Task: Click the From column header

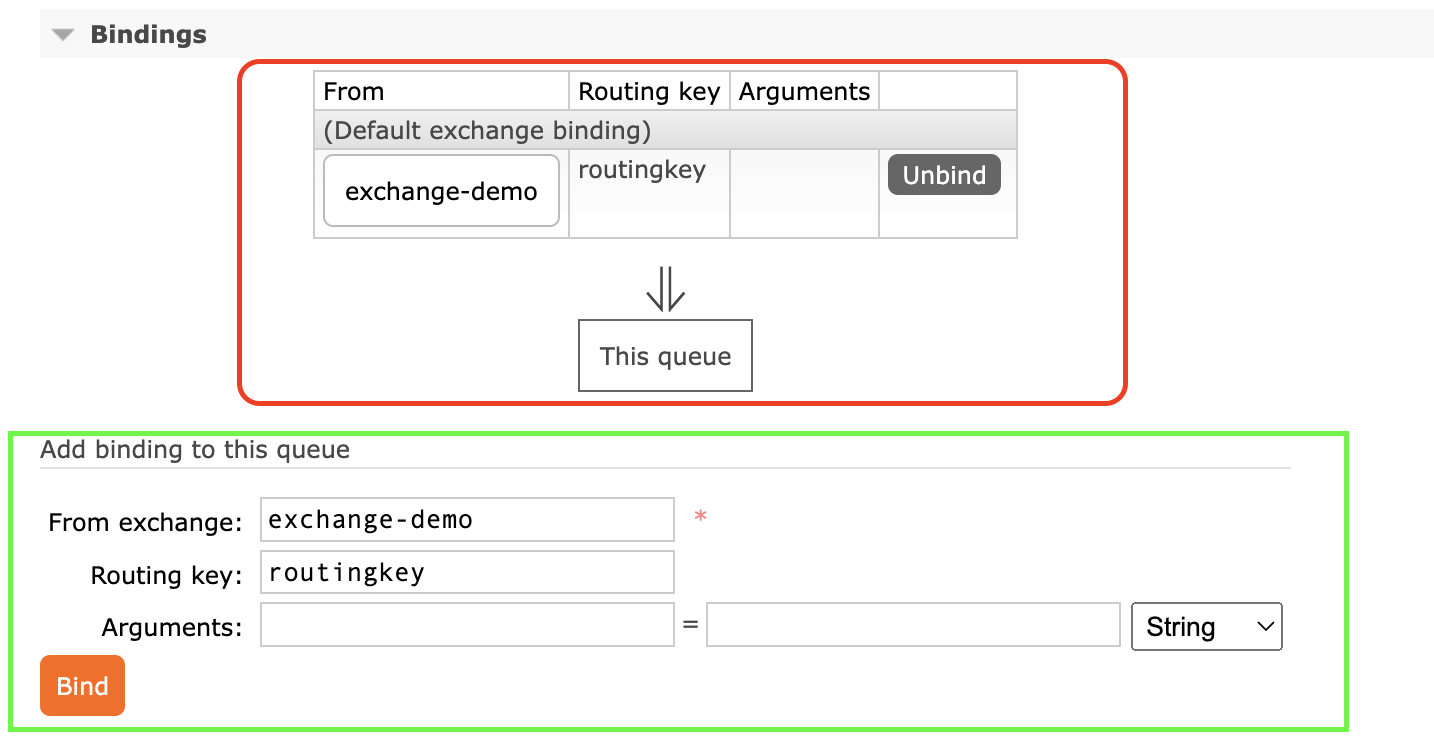Action: [353, 91]
